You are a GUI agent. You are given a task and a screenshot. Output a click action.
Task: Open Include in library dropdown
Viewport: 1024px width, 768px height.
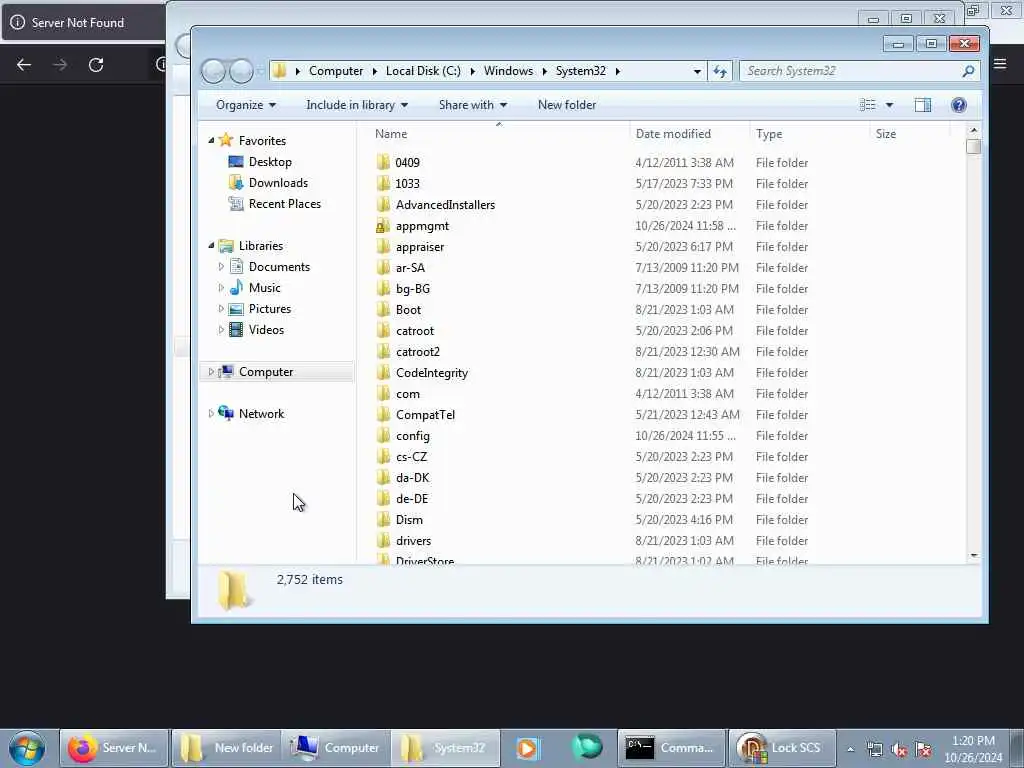(357, 105)
